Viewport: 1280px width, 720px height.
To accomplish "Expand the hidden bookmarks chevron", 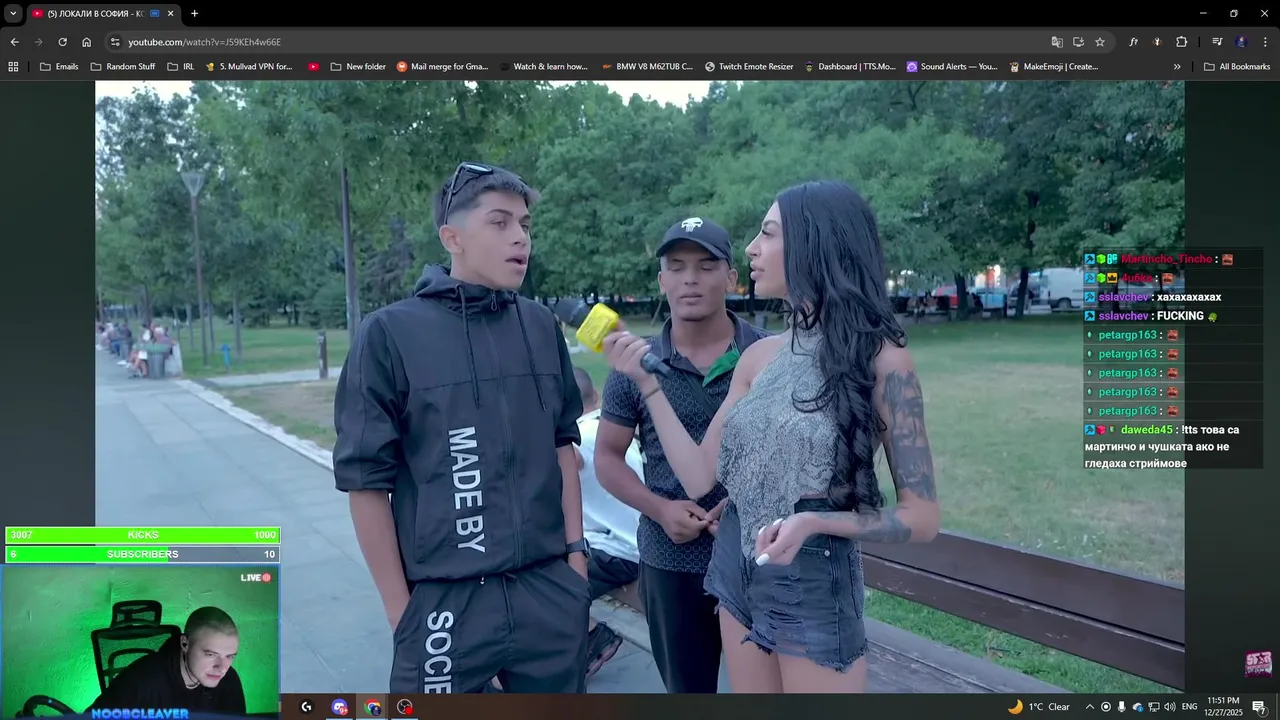I will (1177, 67).
